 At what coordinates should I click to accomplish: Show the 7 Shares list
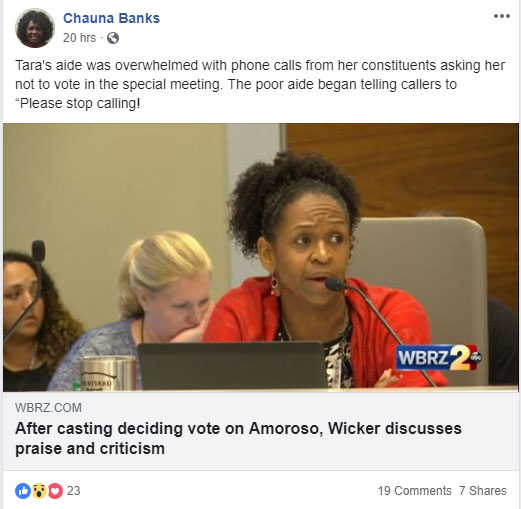[483, 491]
